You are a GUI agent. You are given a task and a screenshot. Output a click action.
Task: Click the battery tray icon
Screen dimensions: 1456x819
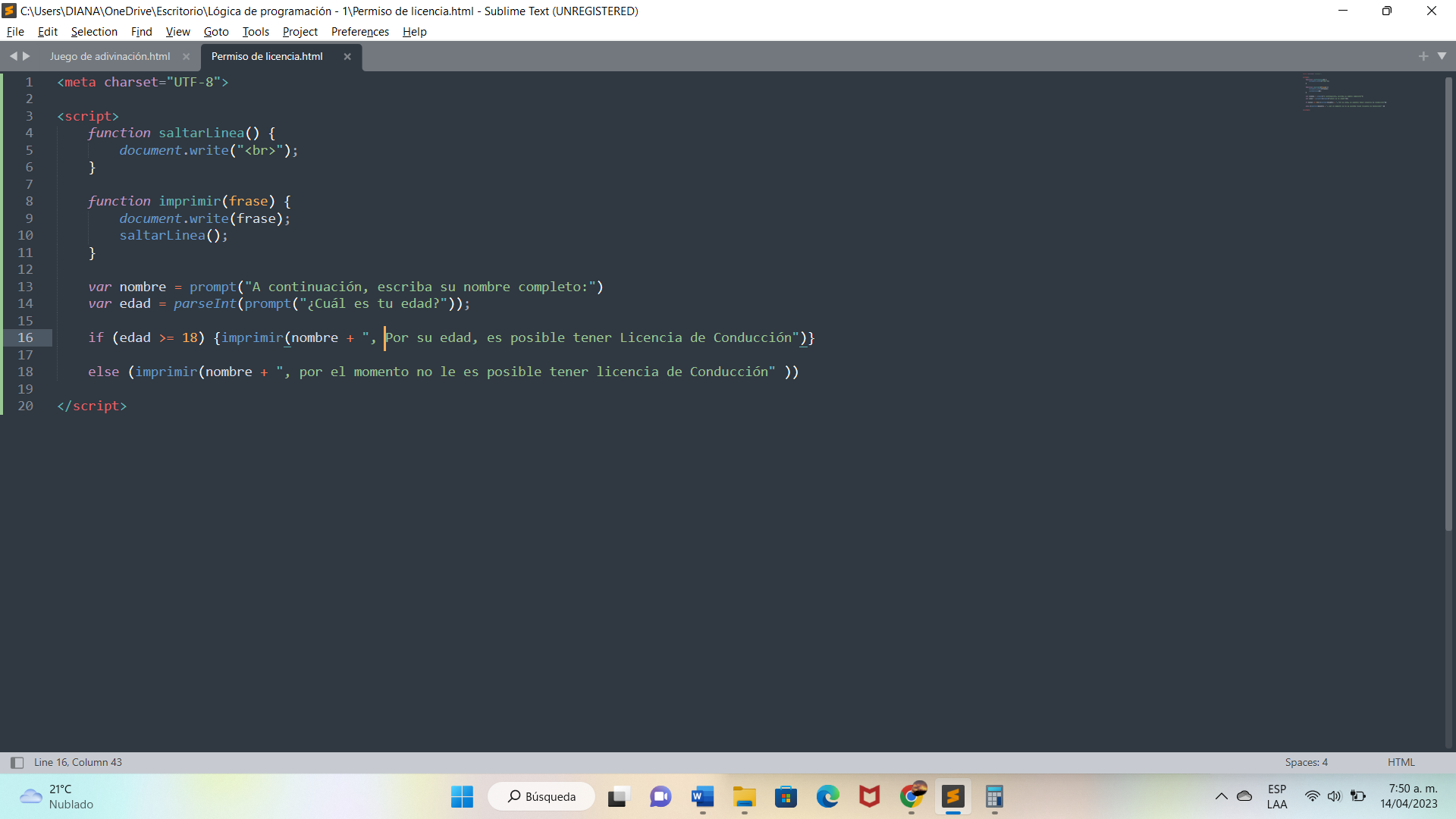click(x=1358, y=797)
